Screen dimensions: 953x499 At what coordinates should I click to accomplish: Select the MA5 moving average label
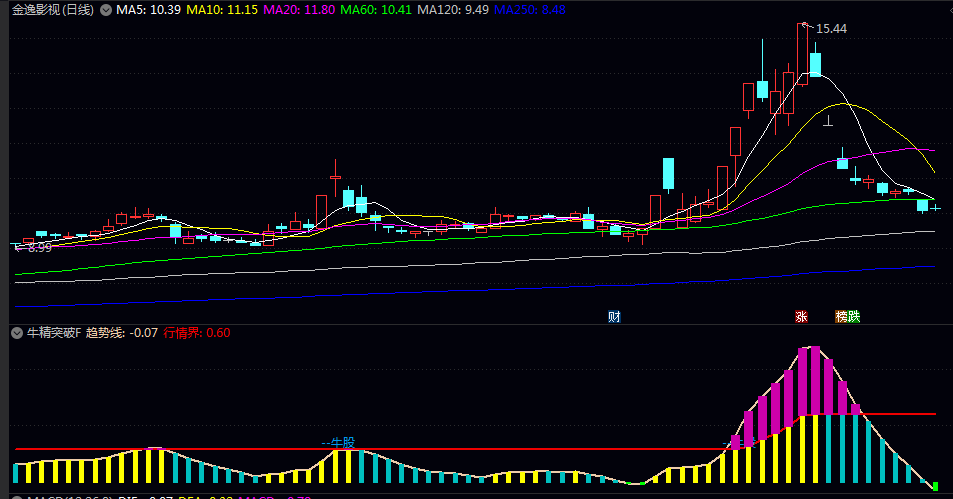pyautogui.click(x=148, y=10)
